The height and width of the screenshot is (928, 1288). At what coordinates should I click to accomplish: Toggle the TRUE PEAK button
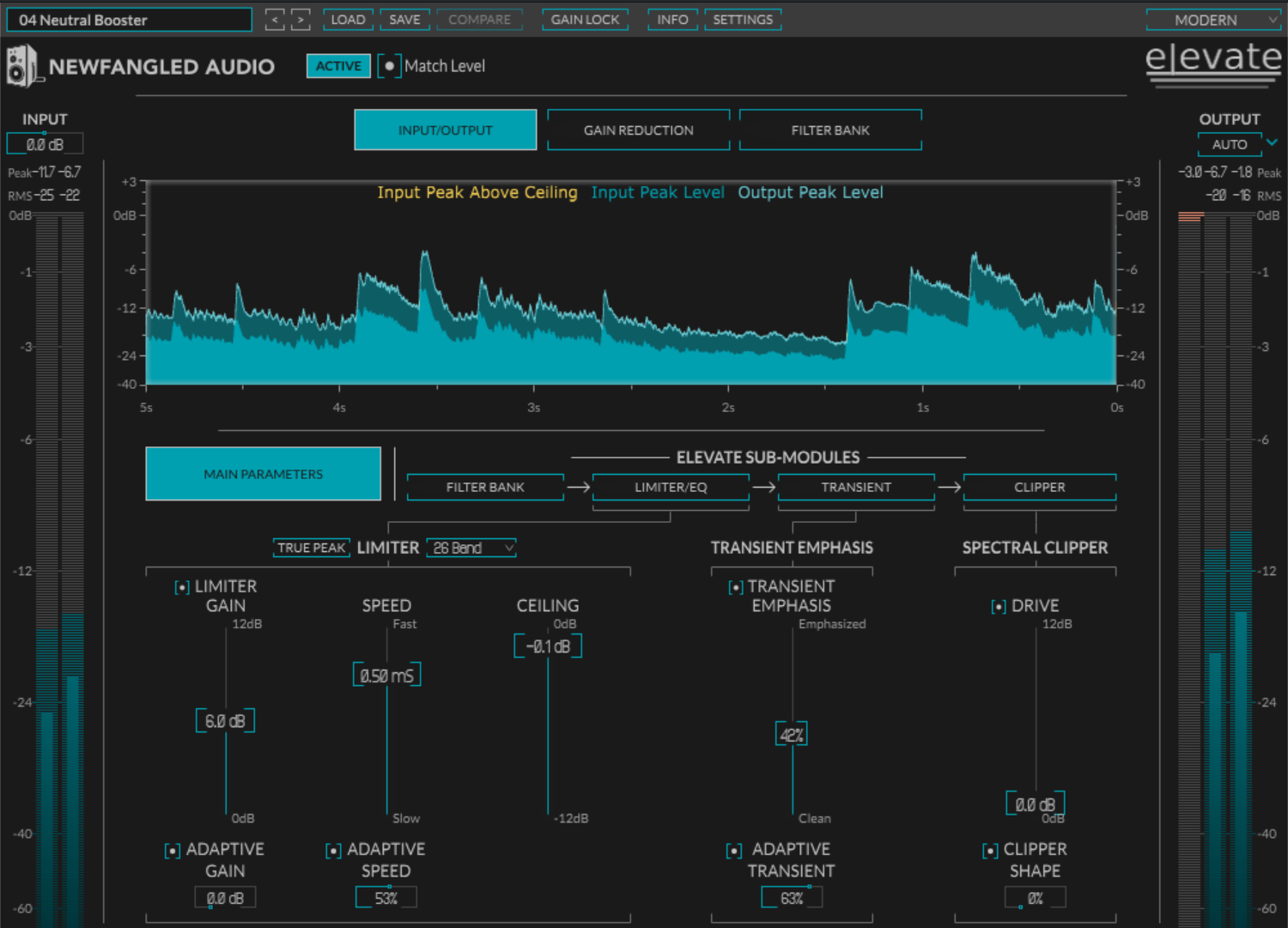pyautogui.click(x=311, y=548)
